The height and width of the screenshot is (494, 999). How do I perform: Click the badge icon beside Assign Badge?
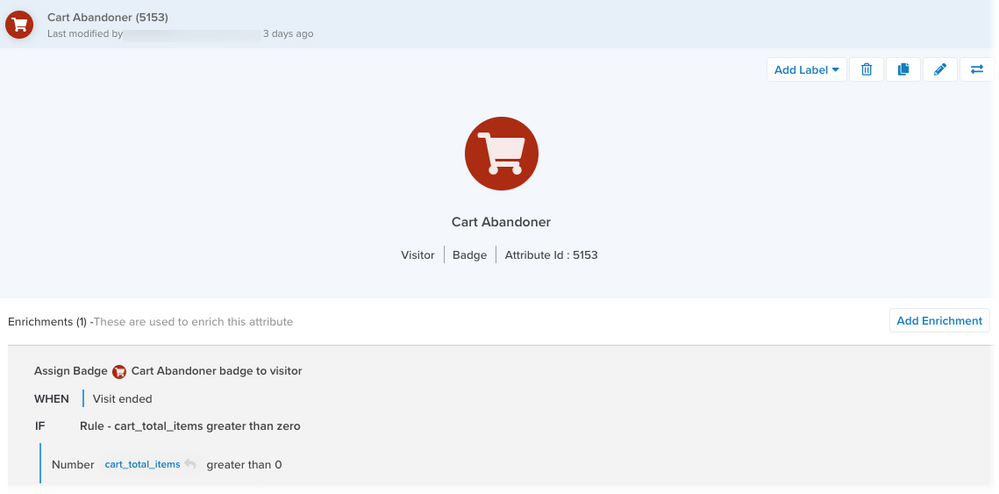[119, 372]
